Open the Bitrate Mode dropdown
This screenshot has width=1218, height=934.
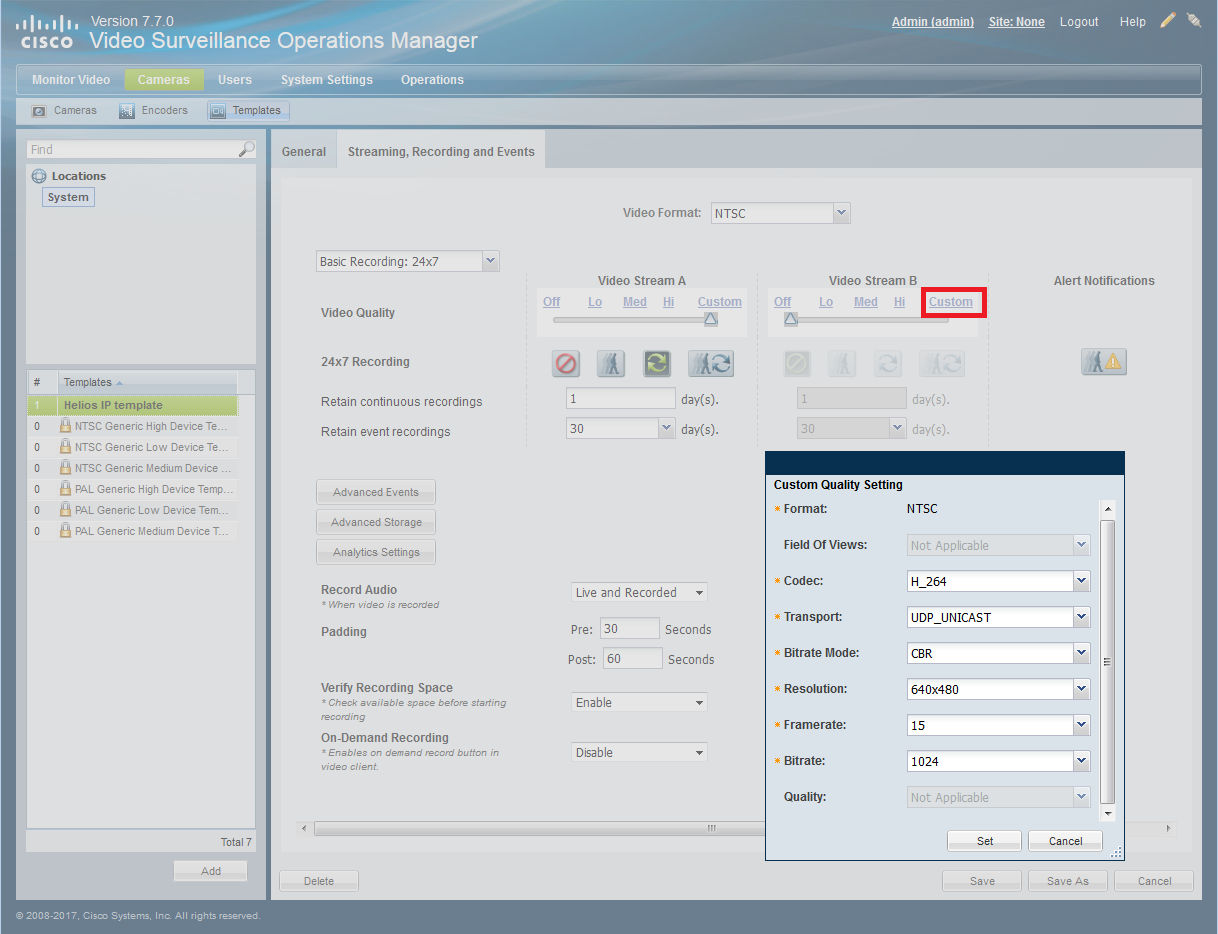point(1080,653)
